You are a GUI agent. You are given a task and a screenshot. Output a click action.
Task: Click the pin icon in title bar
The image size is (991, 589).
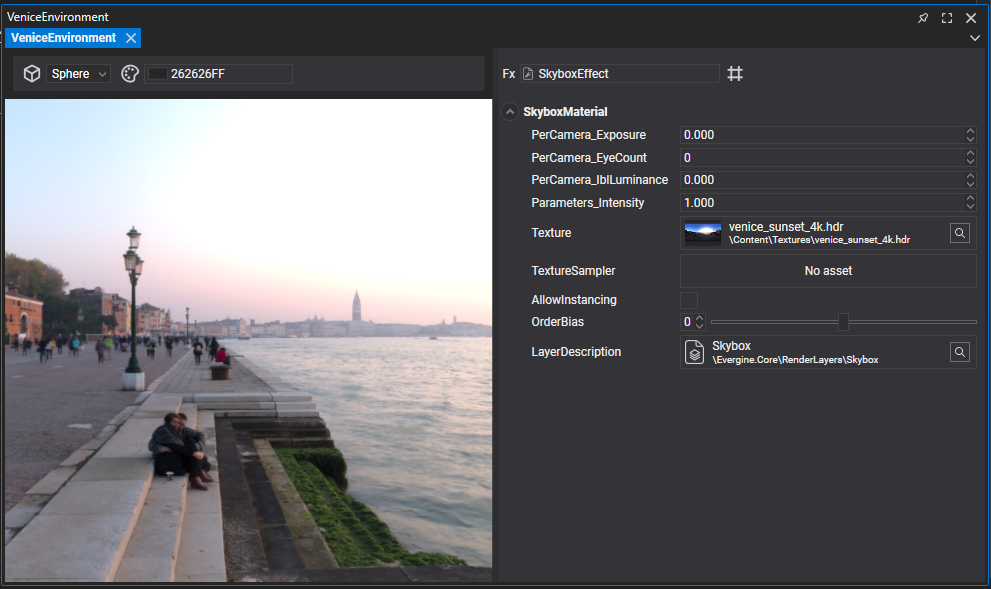tap(923, 18)
